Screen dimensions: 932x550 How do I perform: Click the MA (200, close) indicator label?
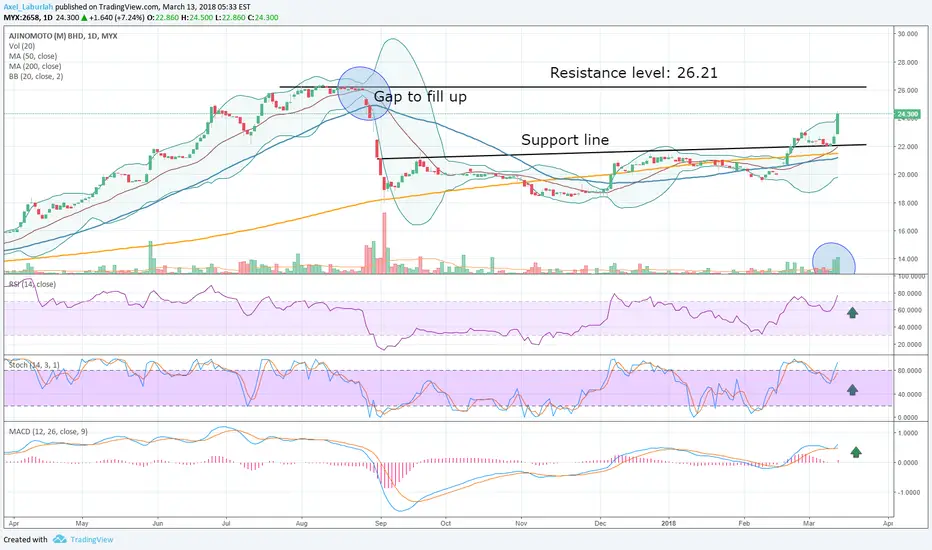(x=34, y=66)
